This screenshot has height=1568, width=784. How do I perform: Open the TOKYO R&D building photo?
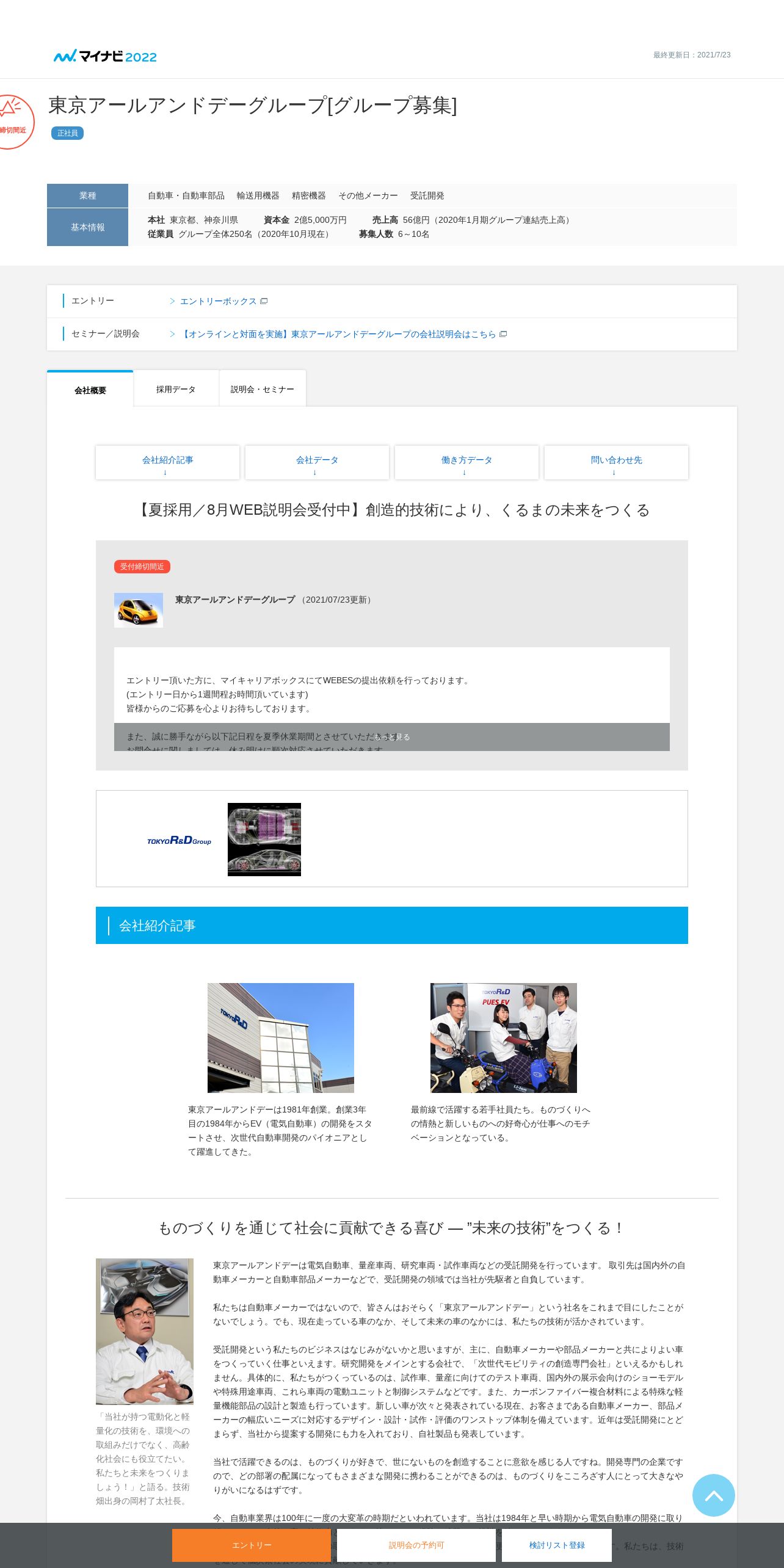[x=281, y=1037]
